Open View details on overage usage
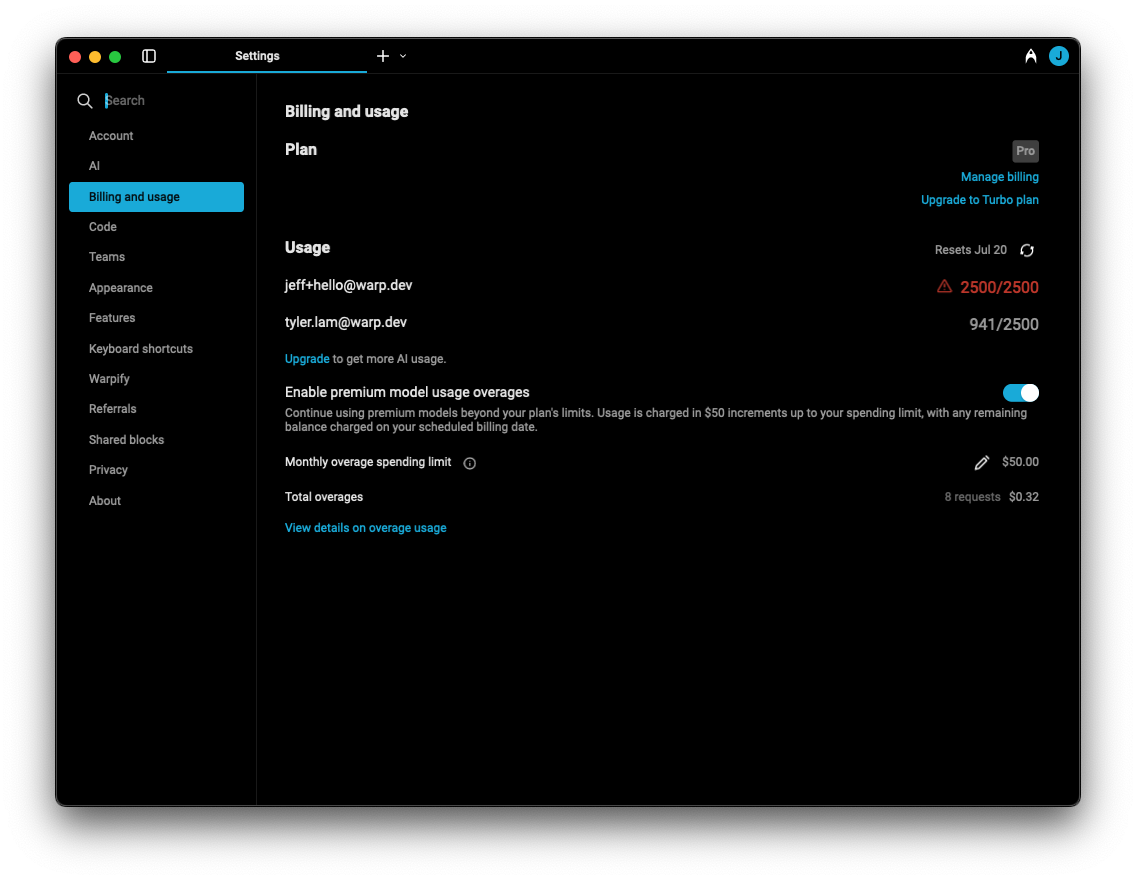Viewport: 1136px width, 880px height. pyautogui.click(x=365, y=528)
